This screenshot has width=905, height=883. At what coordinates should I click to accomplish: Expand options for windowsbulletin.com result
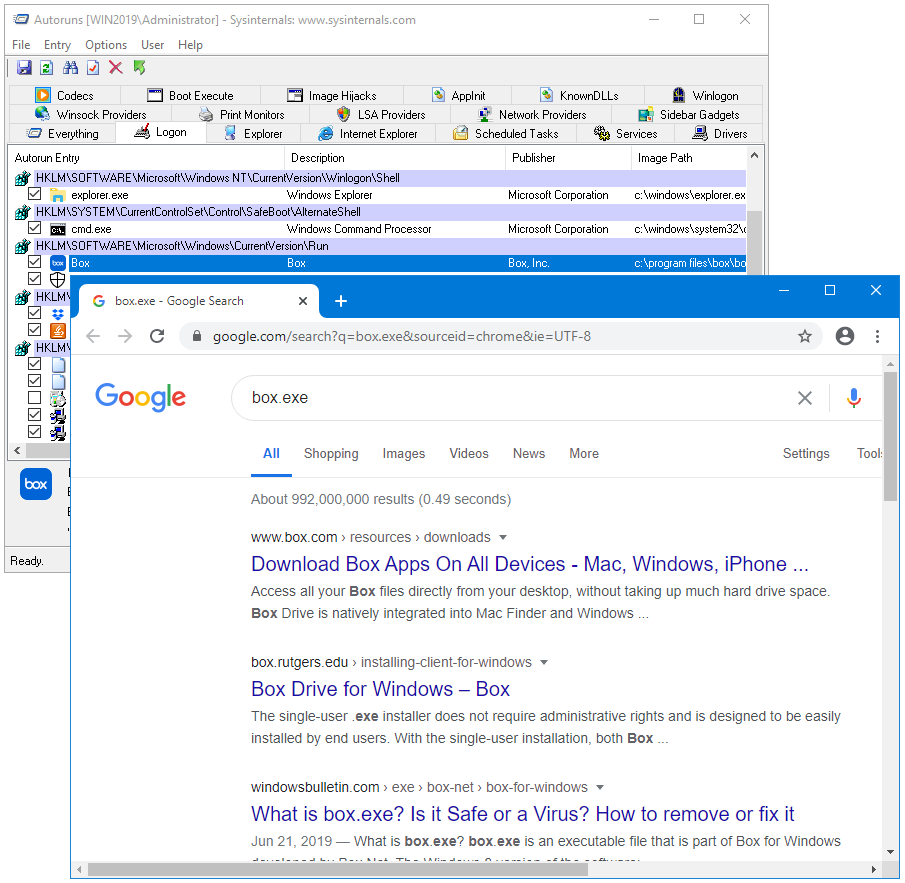(x=600, y=788)
